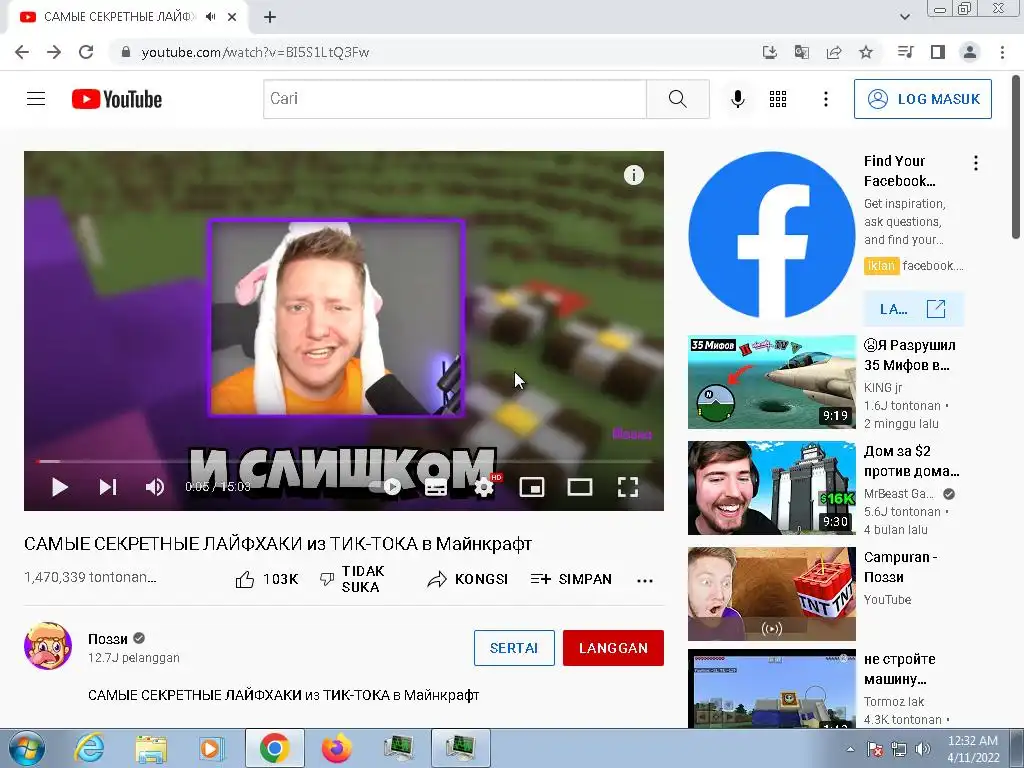Subscribe using LANGGAN button
Screen dimensions: 1024x768
(613, 648)
